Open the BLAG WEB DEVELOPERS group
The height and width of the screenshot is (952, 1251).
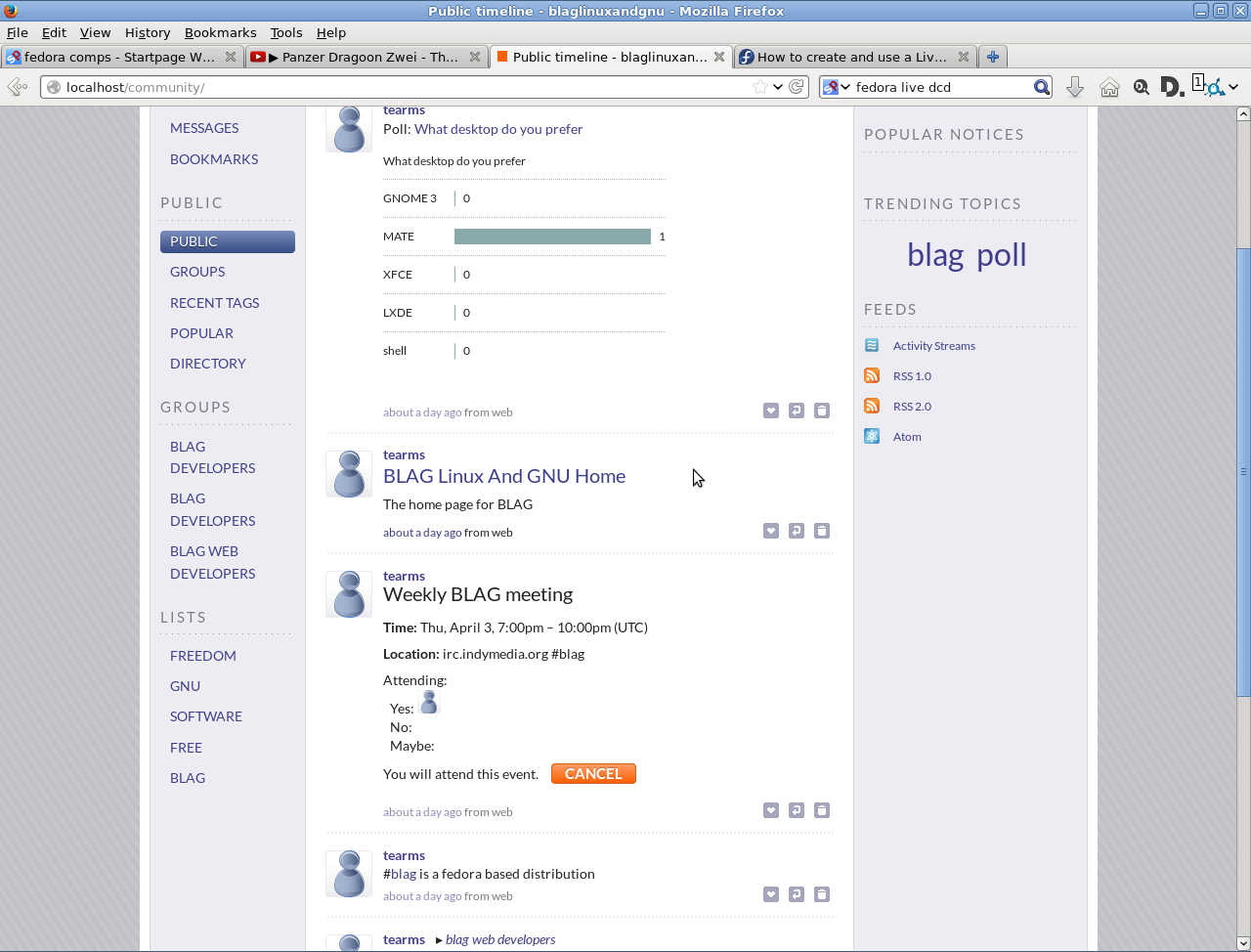point(212,562)
